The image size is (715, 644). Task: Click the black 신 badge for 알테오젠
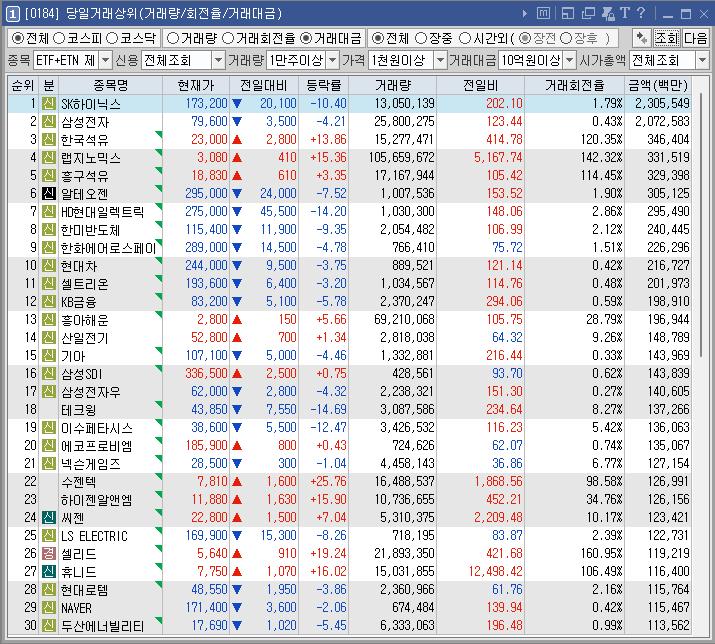(x=49, y=193)
